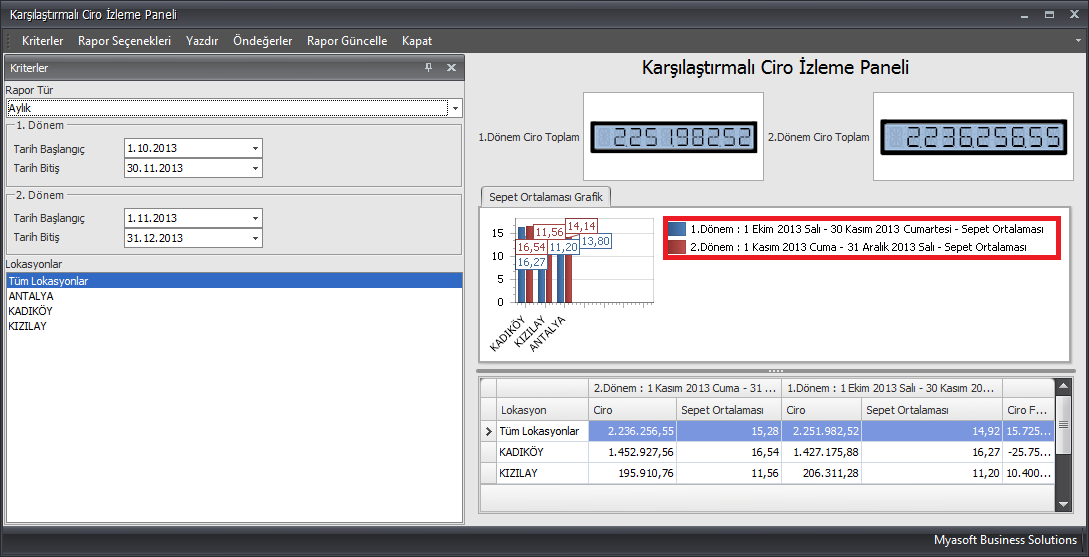Click the 13,80 chart value label
This screenshot has height=557, width=1089.
pos(596,241)
